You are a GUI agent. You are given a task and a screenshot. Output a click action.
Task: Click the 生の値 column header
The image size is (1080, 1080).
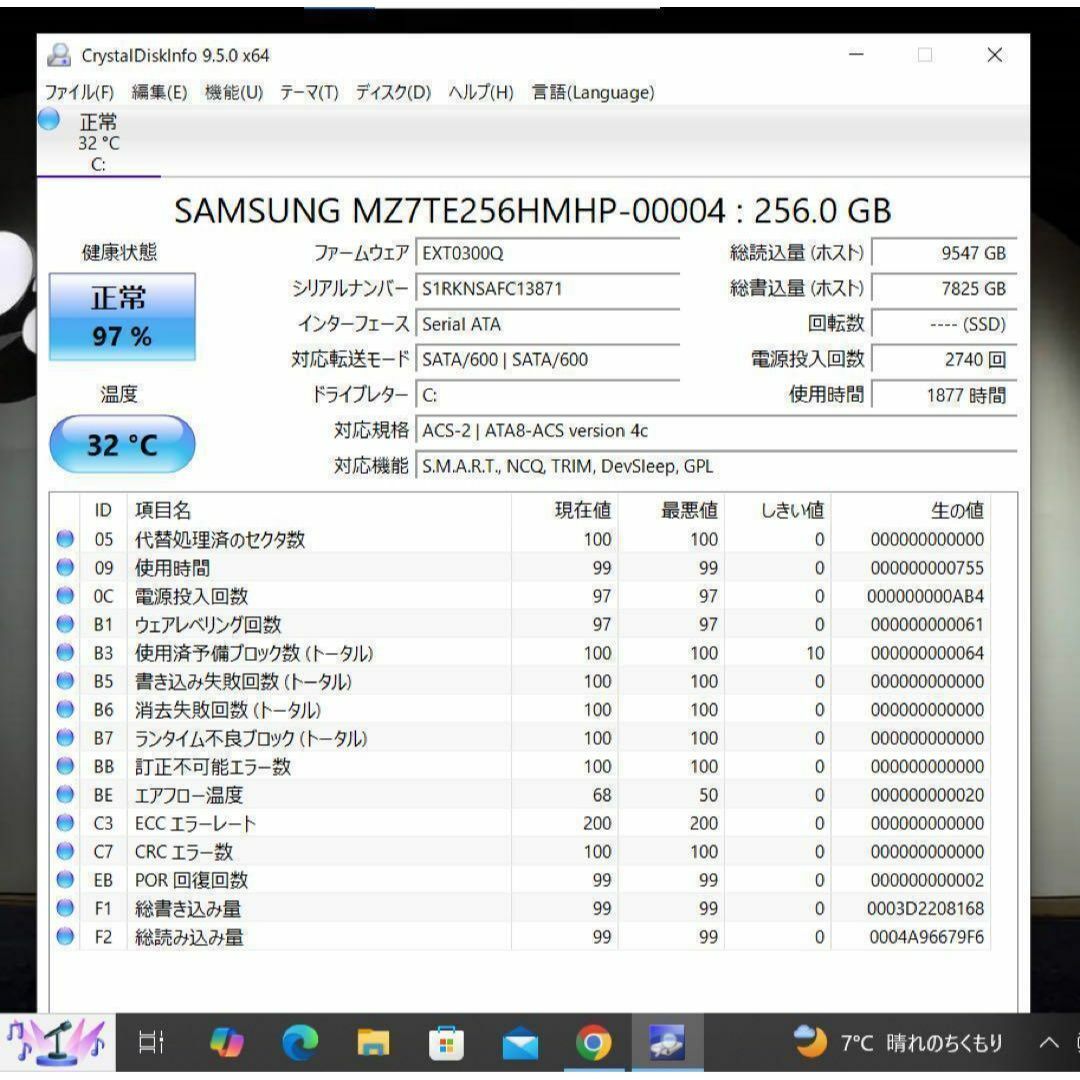[911, 510]
